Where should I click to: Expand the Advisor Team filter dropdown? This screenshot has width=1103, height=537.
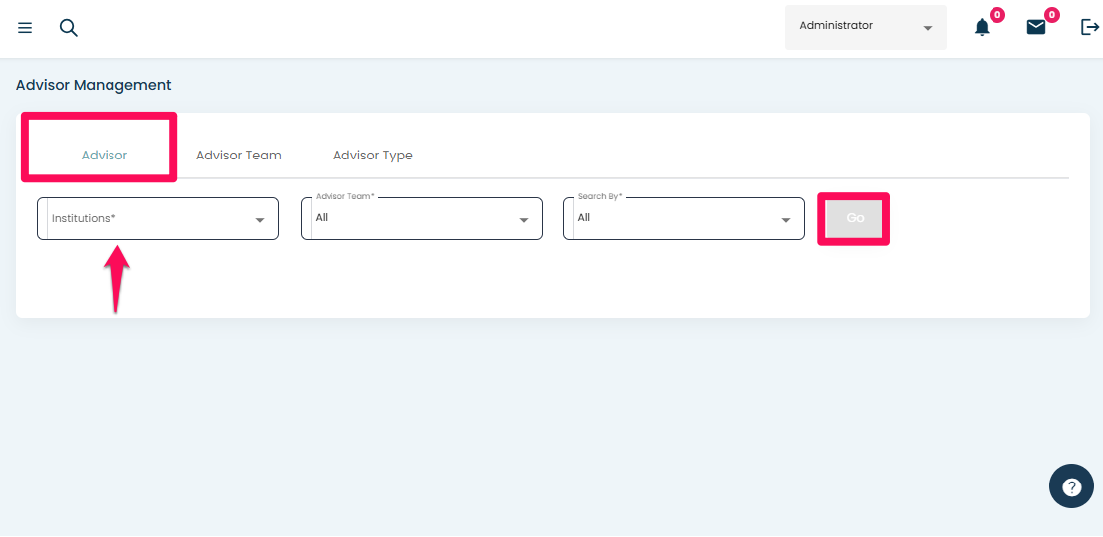click(415, 219)
